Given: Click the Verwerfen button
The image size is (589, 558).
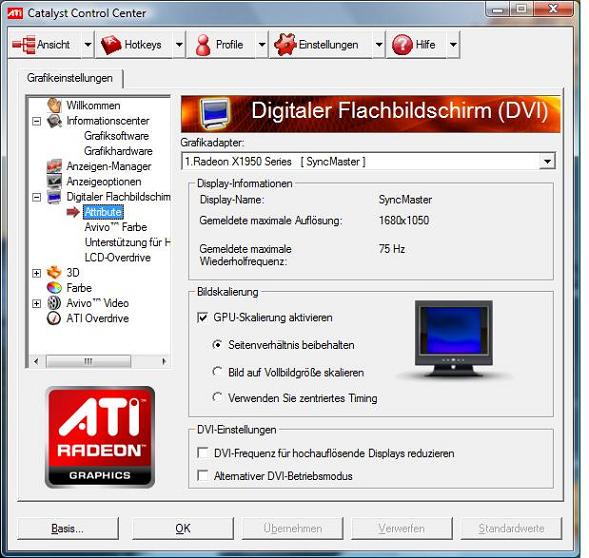Looking at the screenshot, I should pos(402,528).
